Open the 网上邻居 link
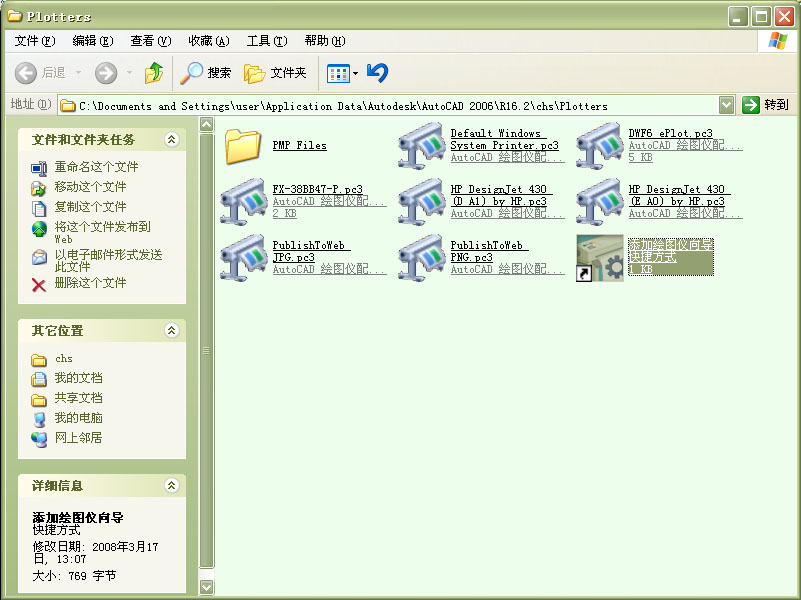The image size is (801, 600). click(x=78, y=438)
